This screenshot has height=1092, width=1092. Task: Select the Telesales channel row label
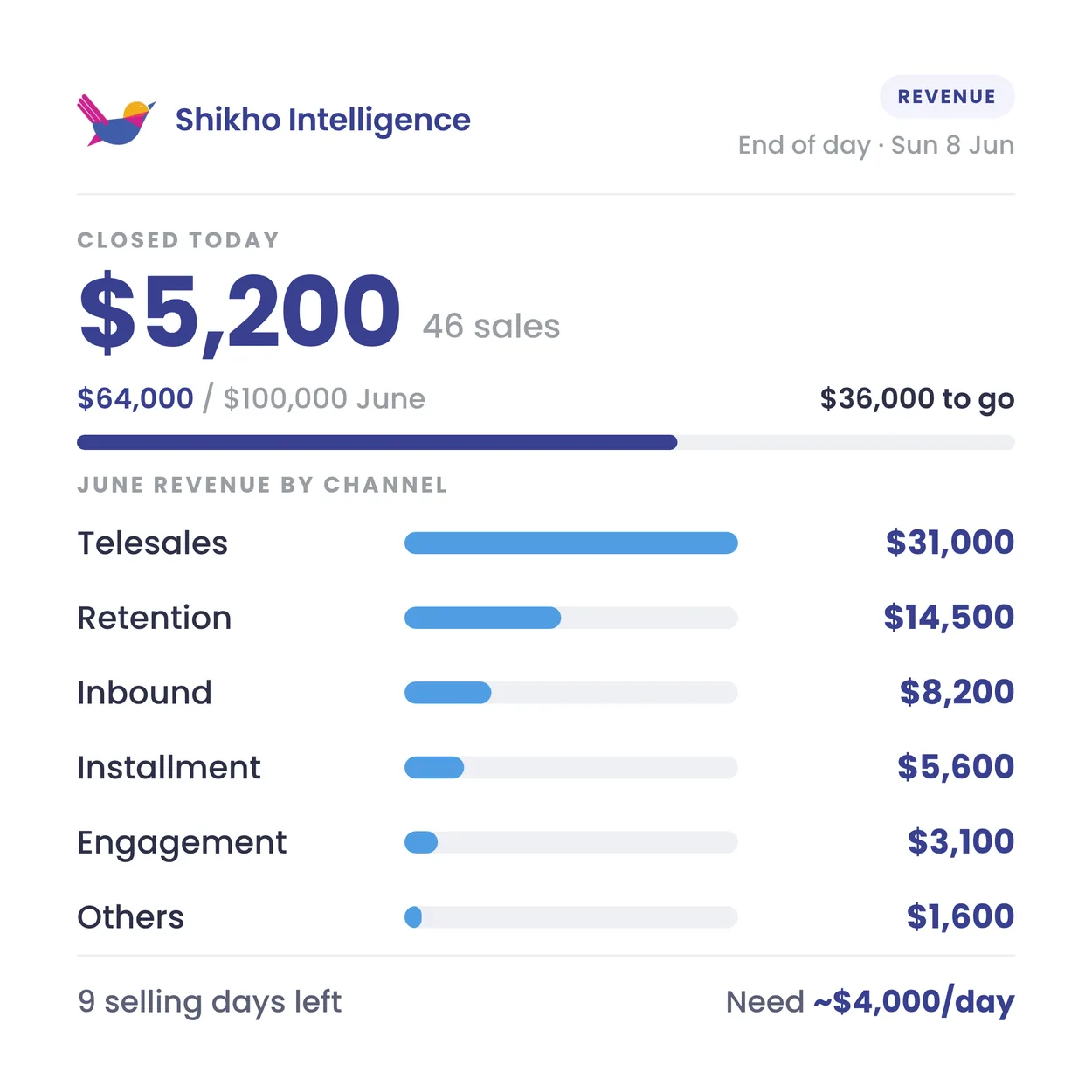tap(153, 543)
